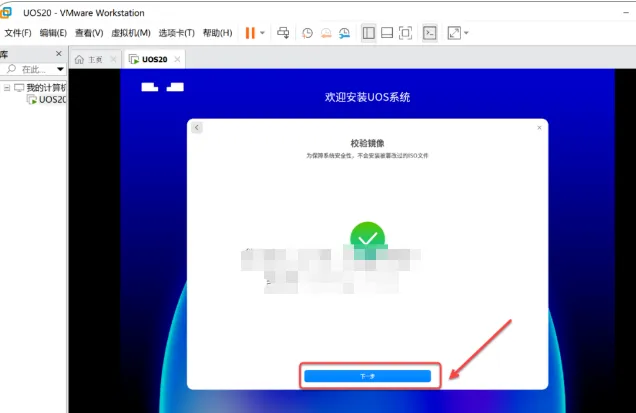Close the library panel
The width and height of the screenshot is (636, 413).
pos(59,54)
